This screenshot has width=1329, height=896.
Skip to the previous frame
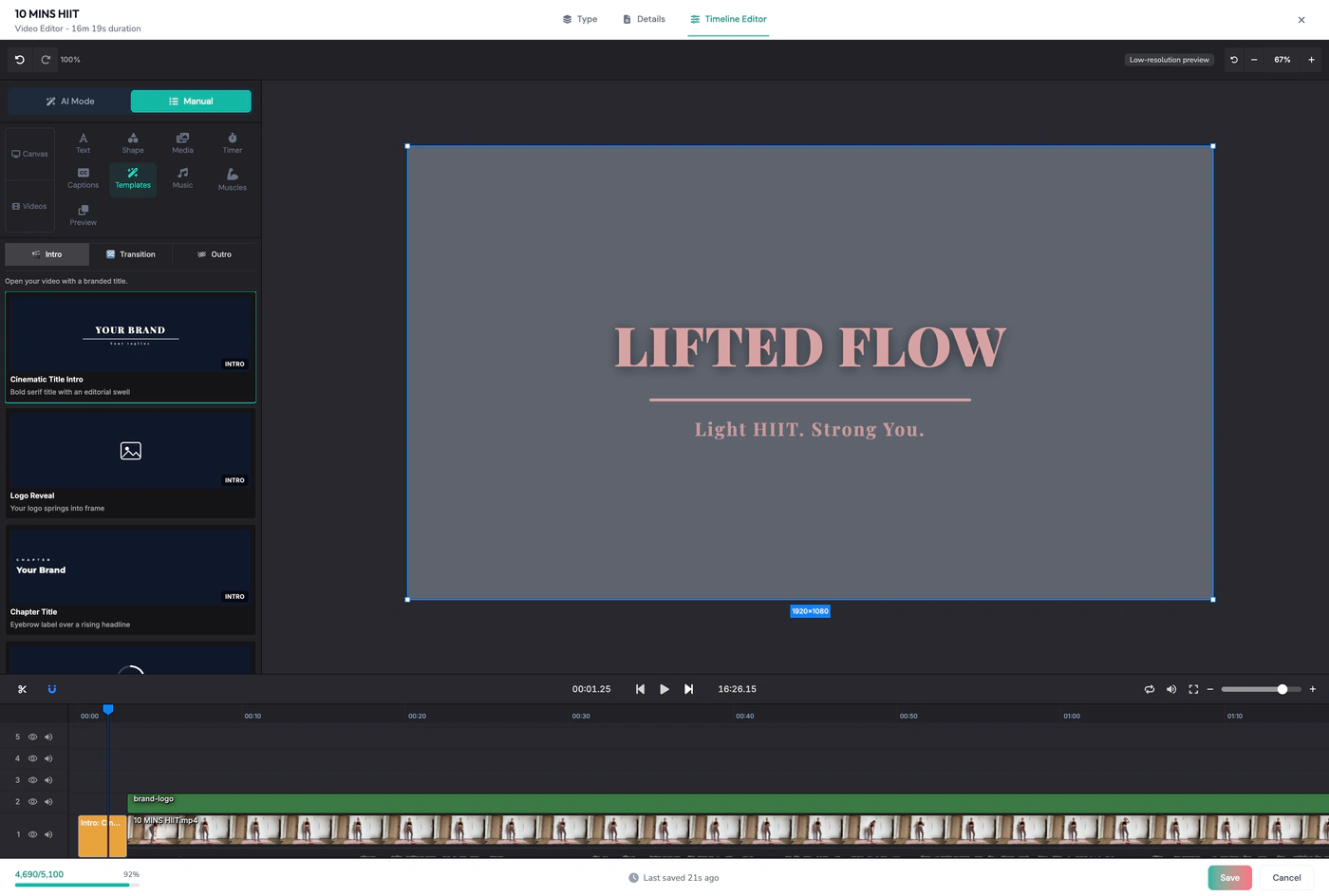(640, 689)
